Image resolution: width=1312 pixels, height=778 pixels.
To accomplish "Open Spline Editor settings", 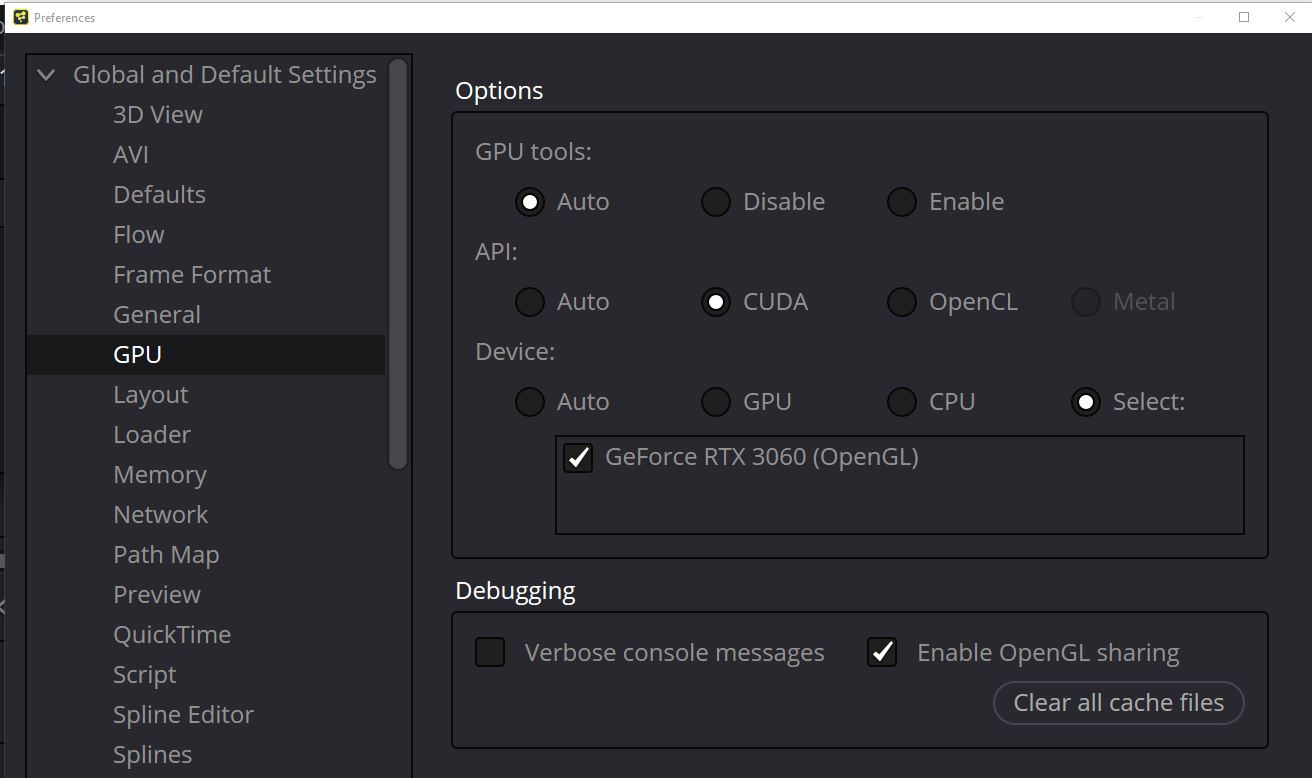I will click(184, 715).
